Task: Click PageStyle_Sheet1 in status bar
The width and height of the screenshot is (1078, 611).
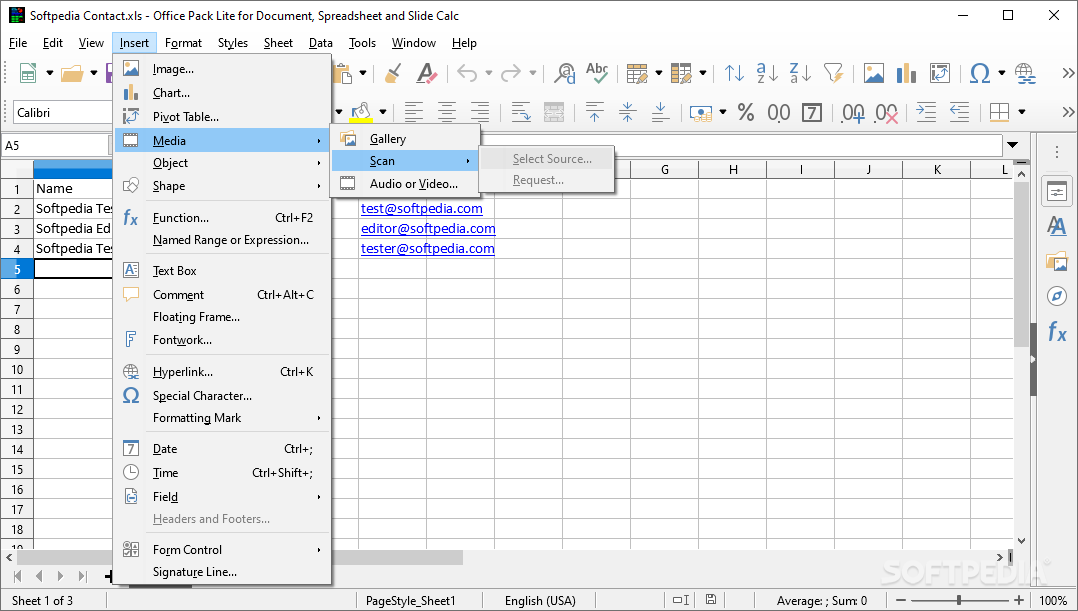Action: pyautogui.click(x=410, y=601)
